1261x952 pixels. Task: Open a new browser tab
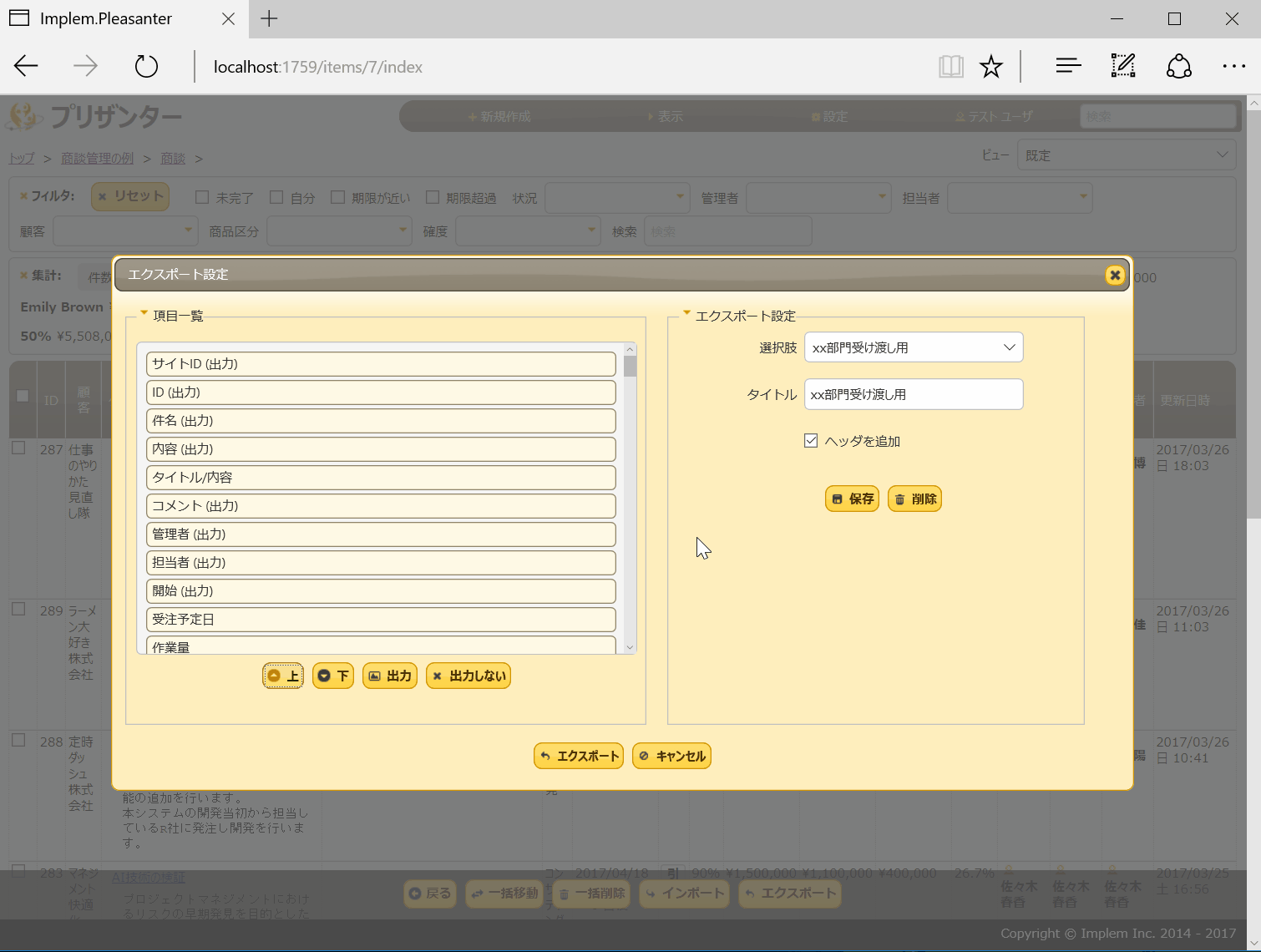[x=269, y=18]
